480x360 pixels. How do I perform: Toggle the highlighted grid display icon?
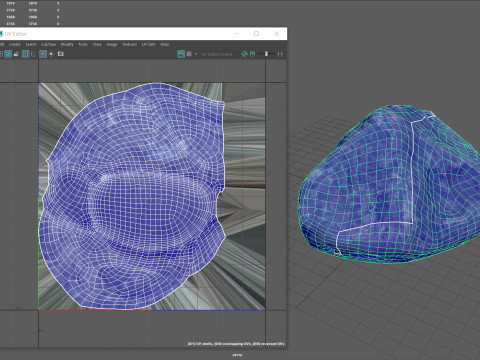(x=43, y=54)
